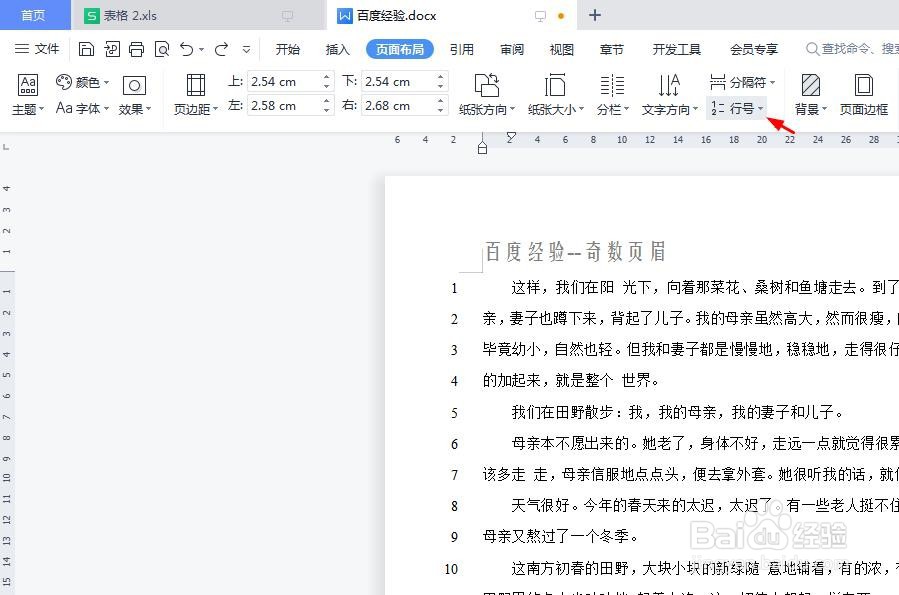Viewport: 899px width, 595px height.
Task: Open the 会员专享 ribbon tab
Action: pos(753,49)
